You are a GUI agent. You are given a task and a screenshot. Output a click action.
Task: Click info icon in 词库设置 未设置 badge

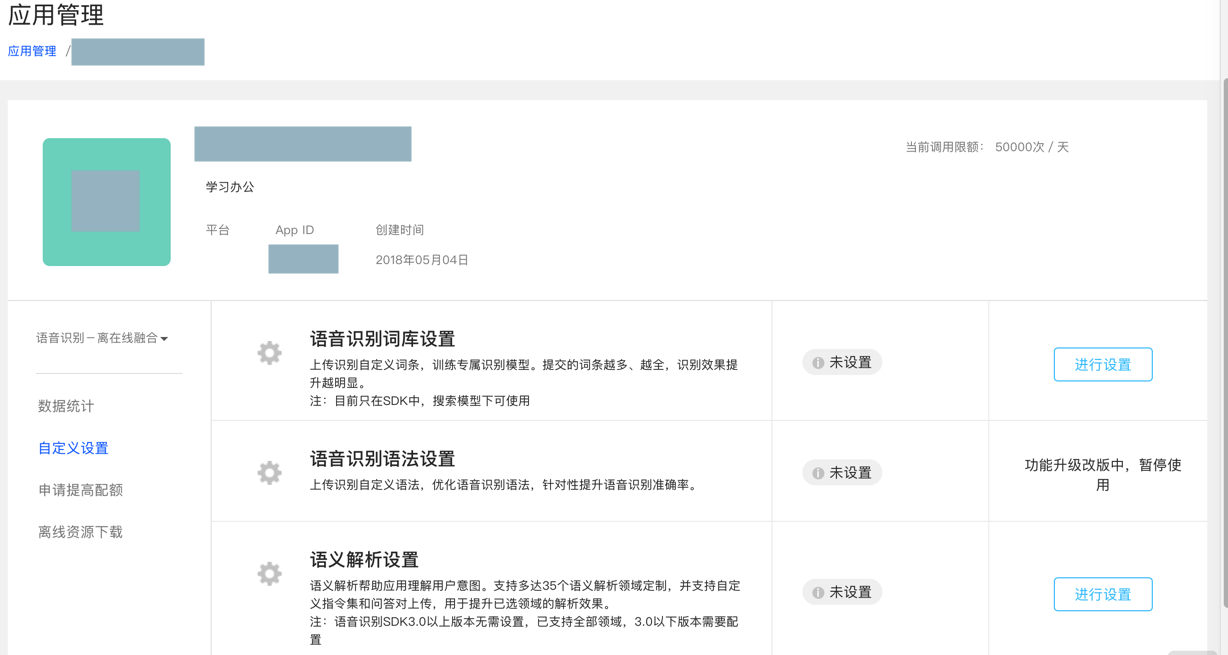(x=818, y=363)
